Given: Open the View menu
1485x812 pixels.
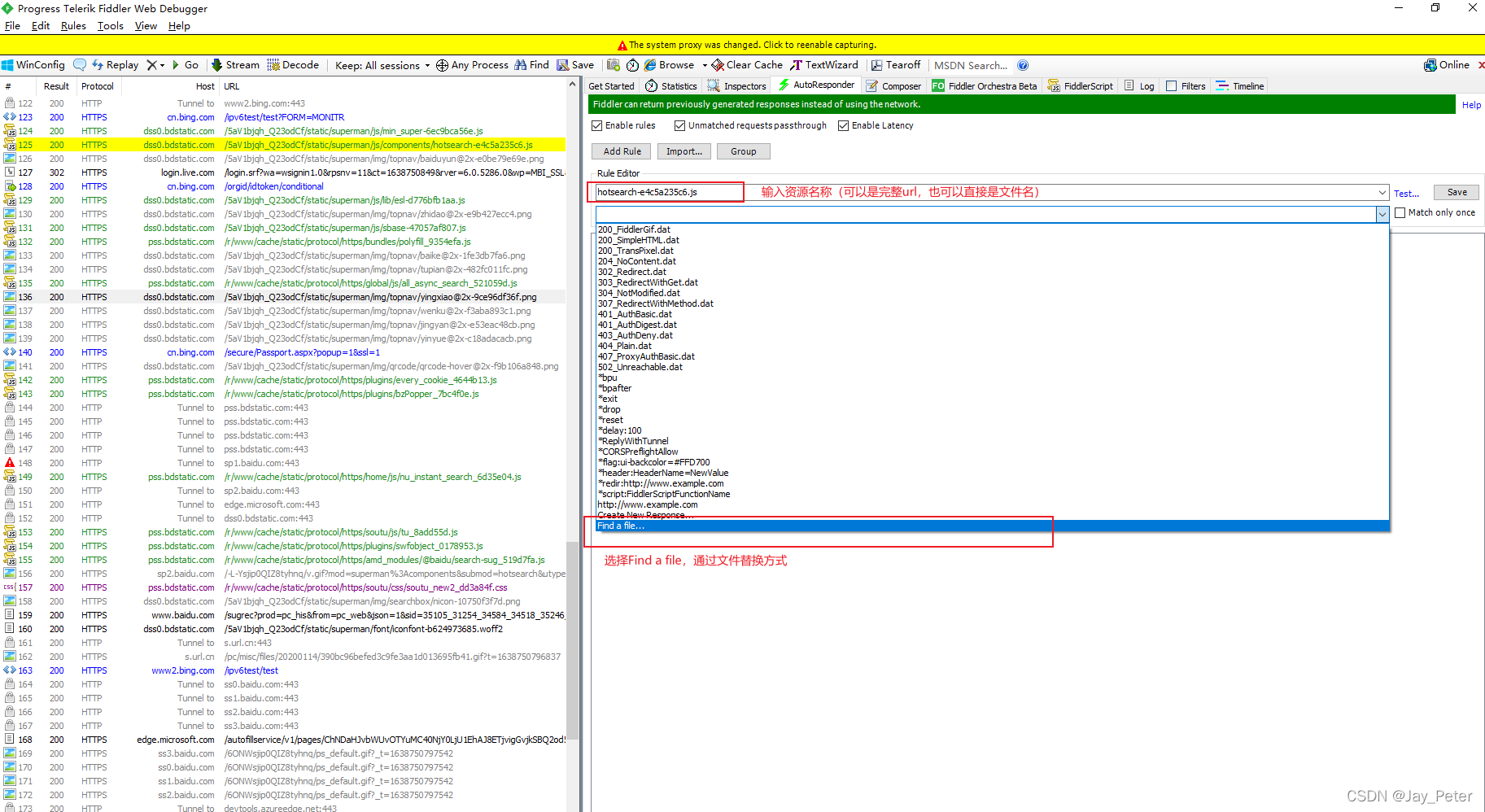Looking at the screenshot, I should [x=146, y=26].
